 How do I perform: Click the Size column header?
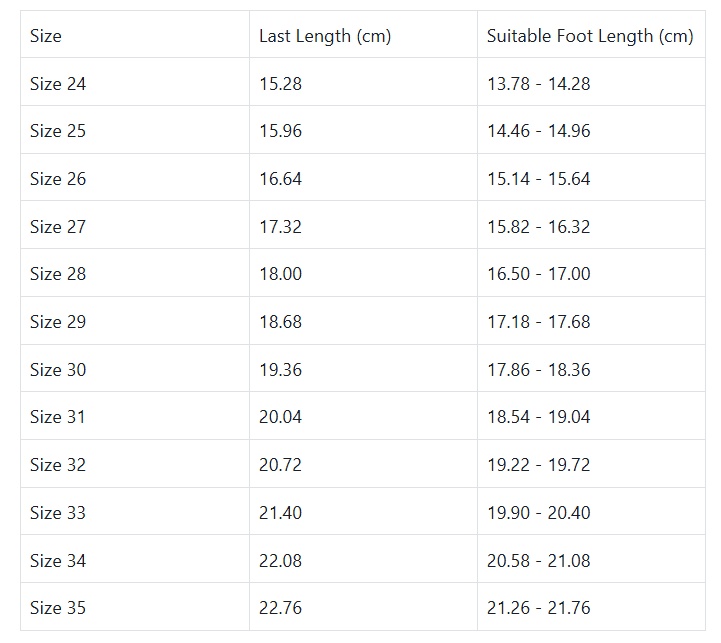46,36
